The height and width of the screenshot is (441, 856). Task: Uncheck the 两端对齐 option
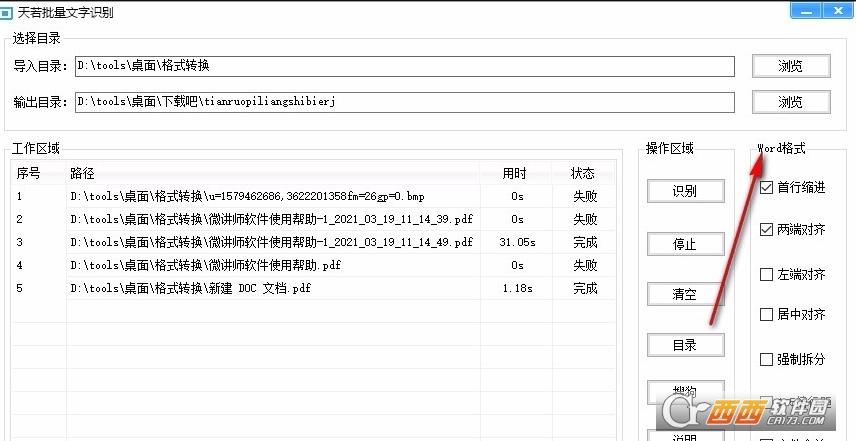(x=766, y=230)
